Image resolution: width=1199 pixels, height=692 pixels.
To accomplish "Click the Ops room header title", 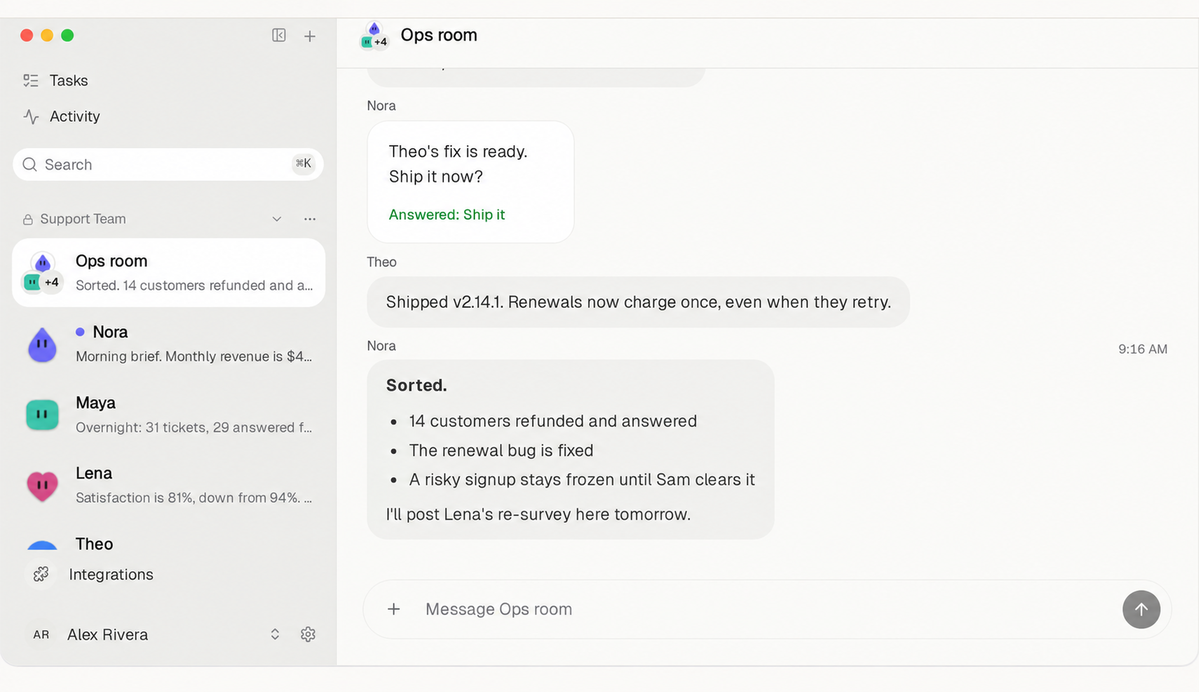I will click(x=439, y=35).
